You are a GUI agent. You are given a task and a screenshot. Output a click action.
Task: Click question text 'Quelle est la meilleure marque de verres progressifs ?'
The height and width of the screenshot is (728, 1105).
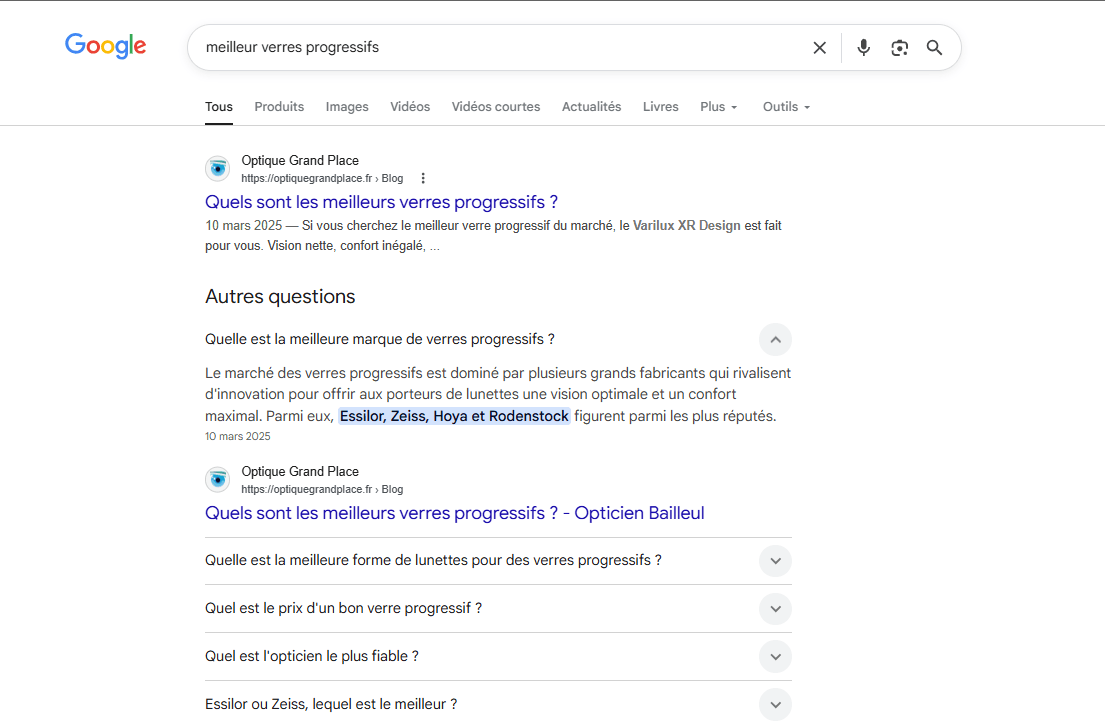pyautogui.click(x=380, y=339)
